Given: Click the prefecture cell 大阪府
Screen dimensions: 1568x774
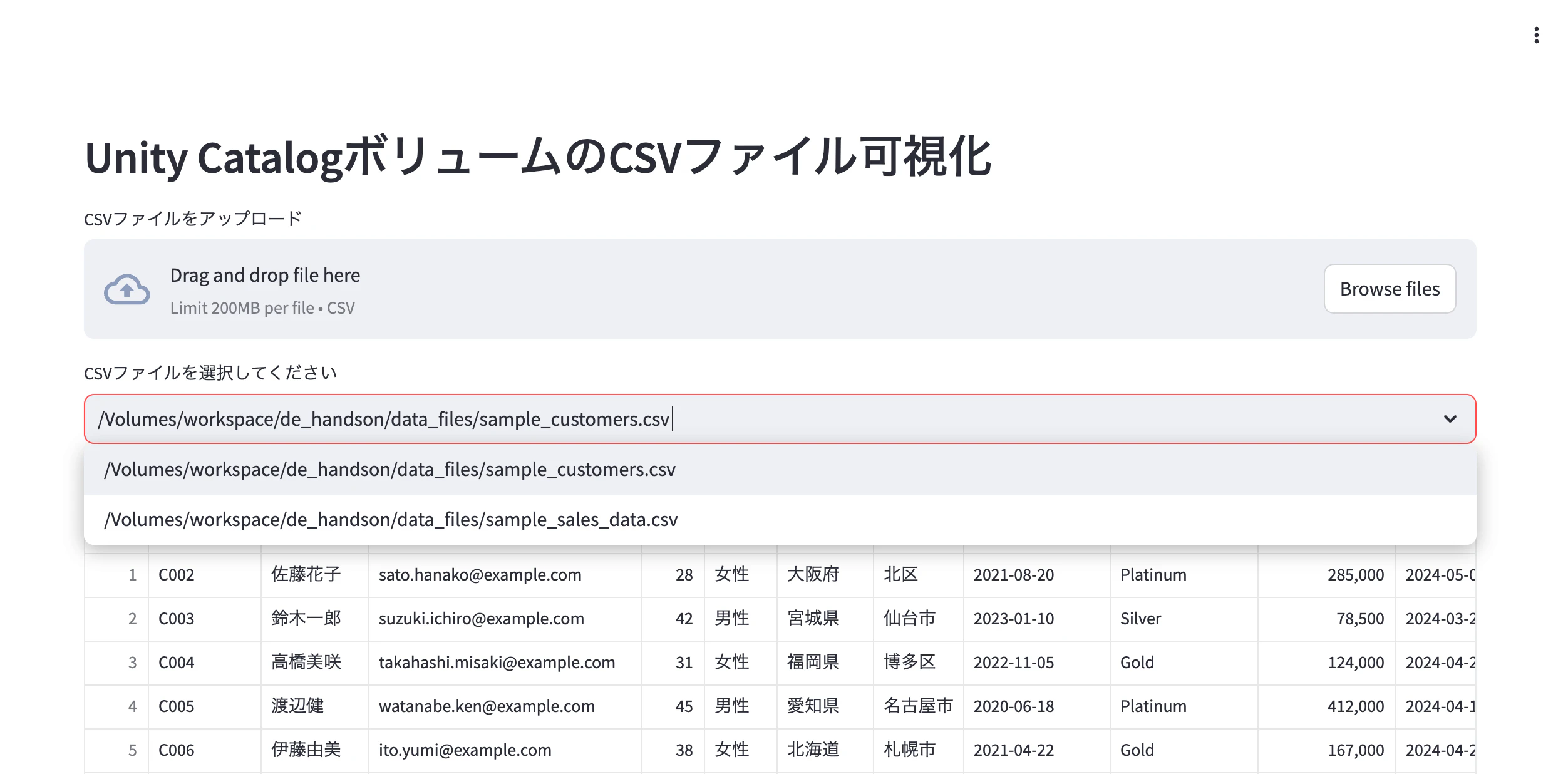Looking at the screenshot, I should point(825,575).
